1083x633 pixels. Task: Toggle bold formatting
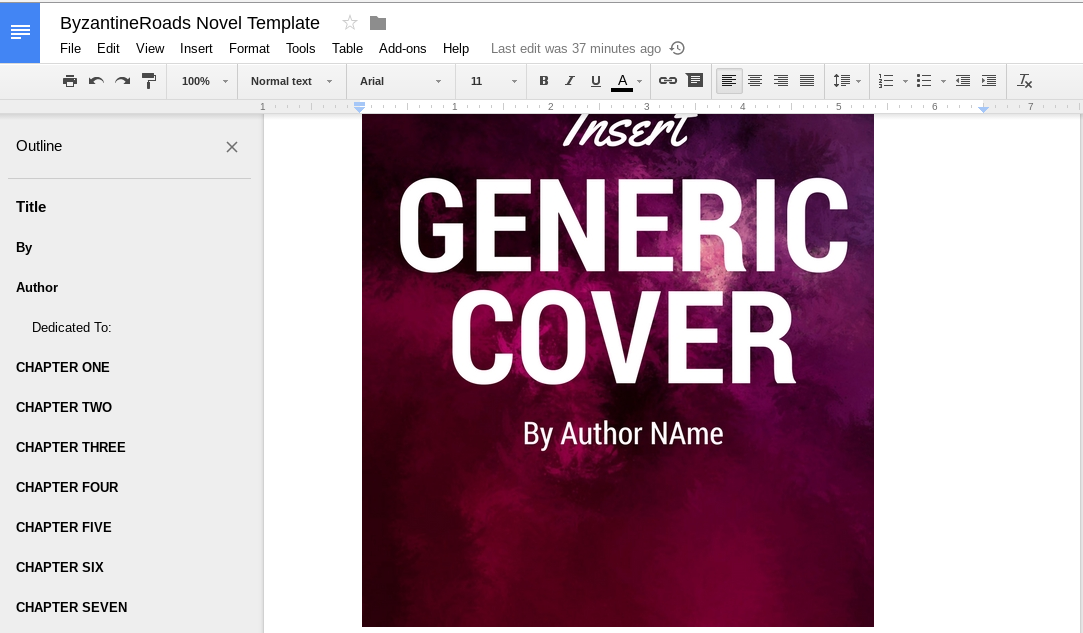pyautogui.click(x=544, y=81)
